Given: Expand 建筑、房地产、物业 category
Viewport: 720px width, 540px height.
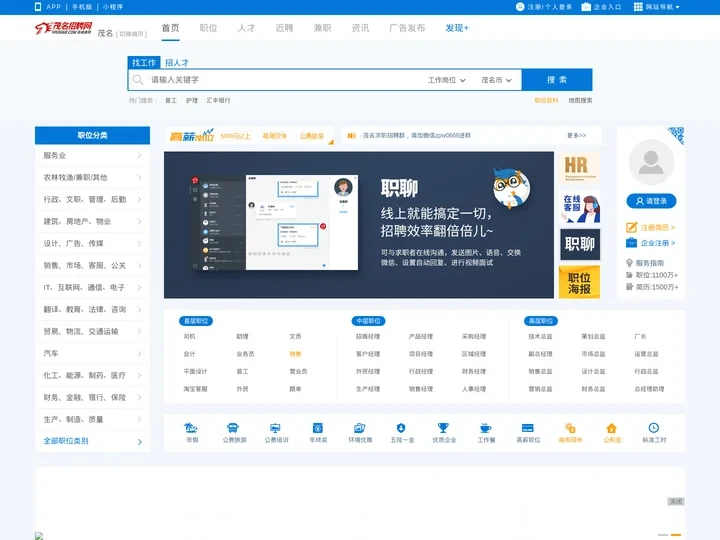Looking at the screenshot, I should tap(92, 222).
